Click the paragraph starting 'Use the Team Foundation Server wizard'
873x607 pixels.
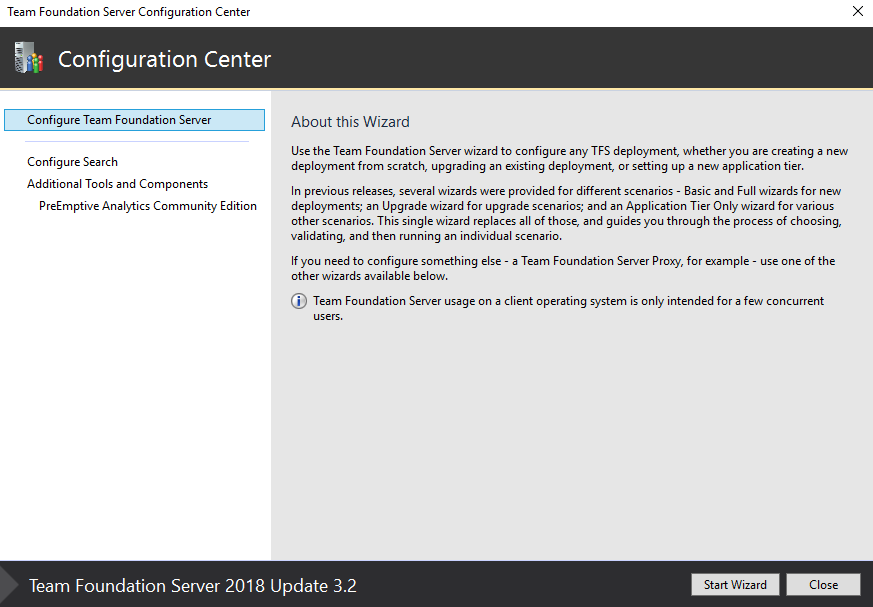pyautogui.click(x=569, y=158)
